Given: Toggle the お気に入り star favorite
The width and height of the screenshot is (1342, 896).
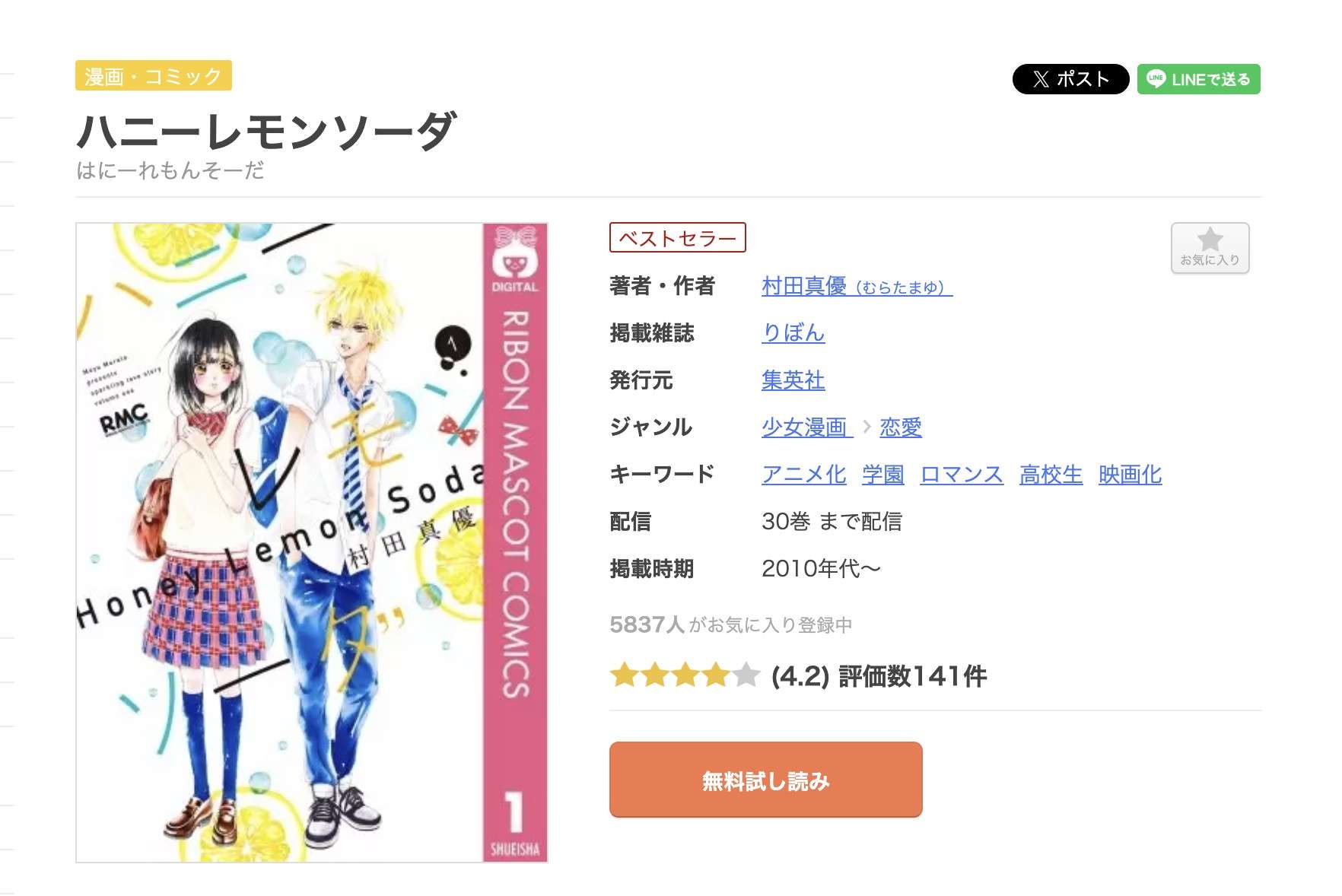Looking at the screenshot, I should [x=1210, y=248].
